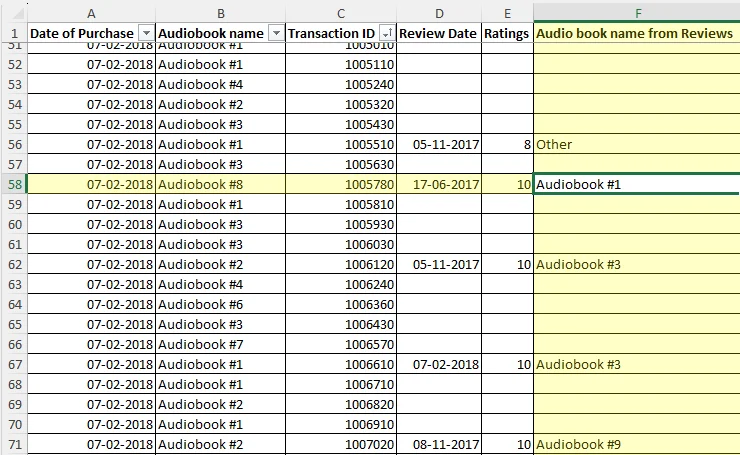Select review date 07-02-2018 in row 67
The image size is (740, 455).
pos(439,364)
